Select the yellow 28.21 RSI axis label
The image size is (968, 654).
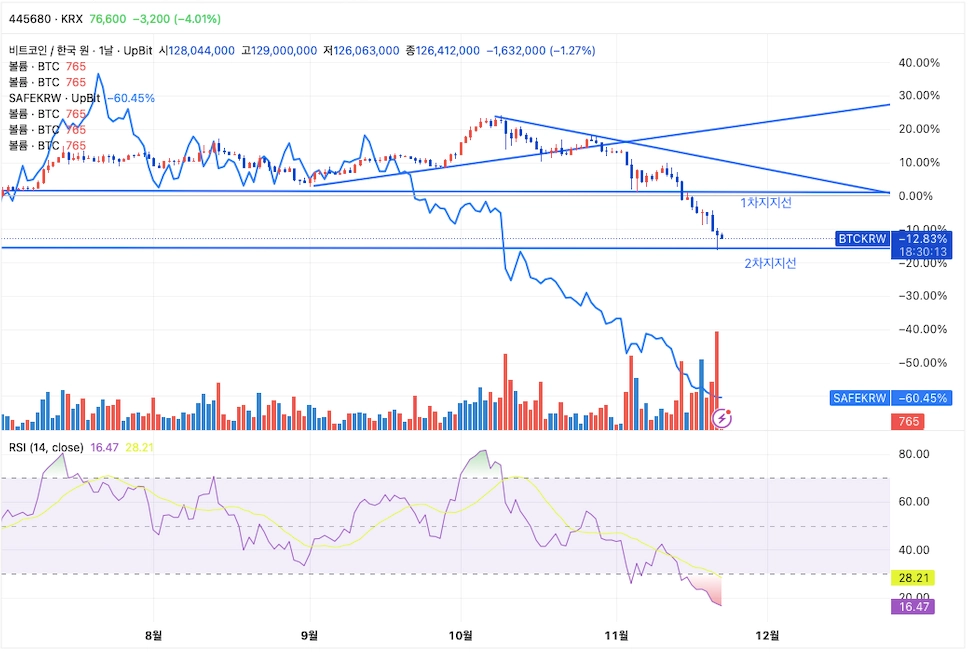click(x=913, y=578)
